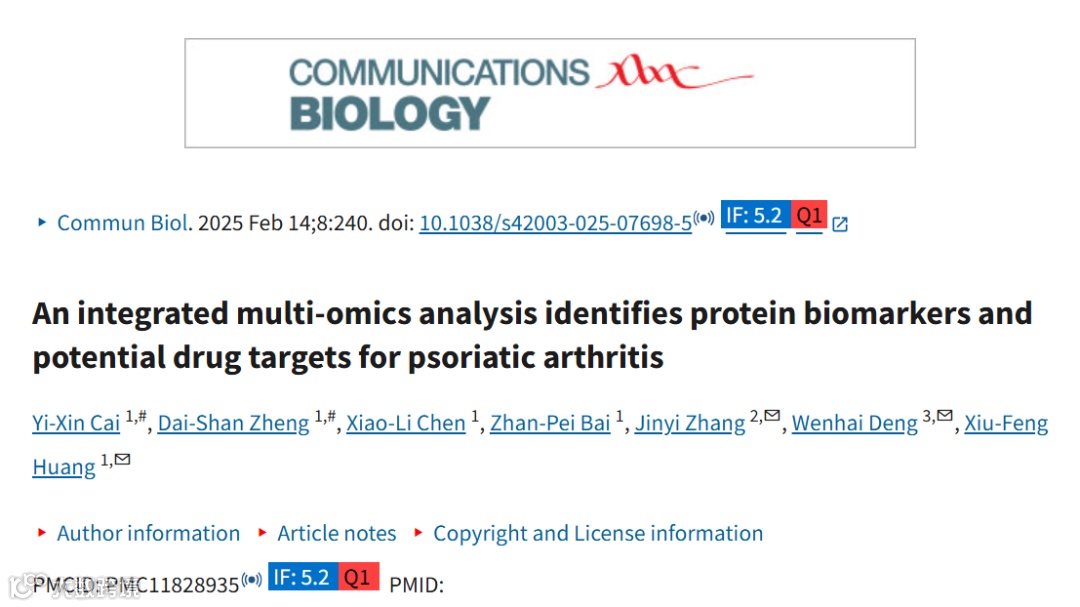Click the IF: 5.2 badge near DOI

point(756,214)
